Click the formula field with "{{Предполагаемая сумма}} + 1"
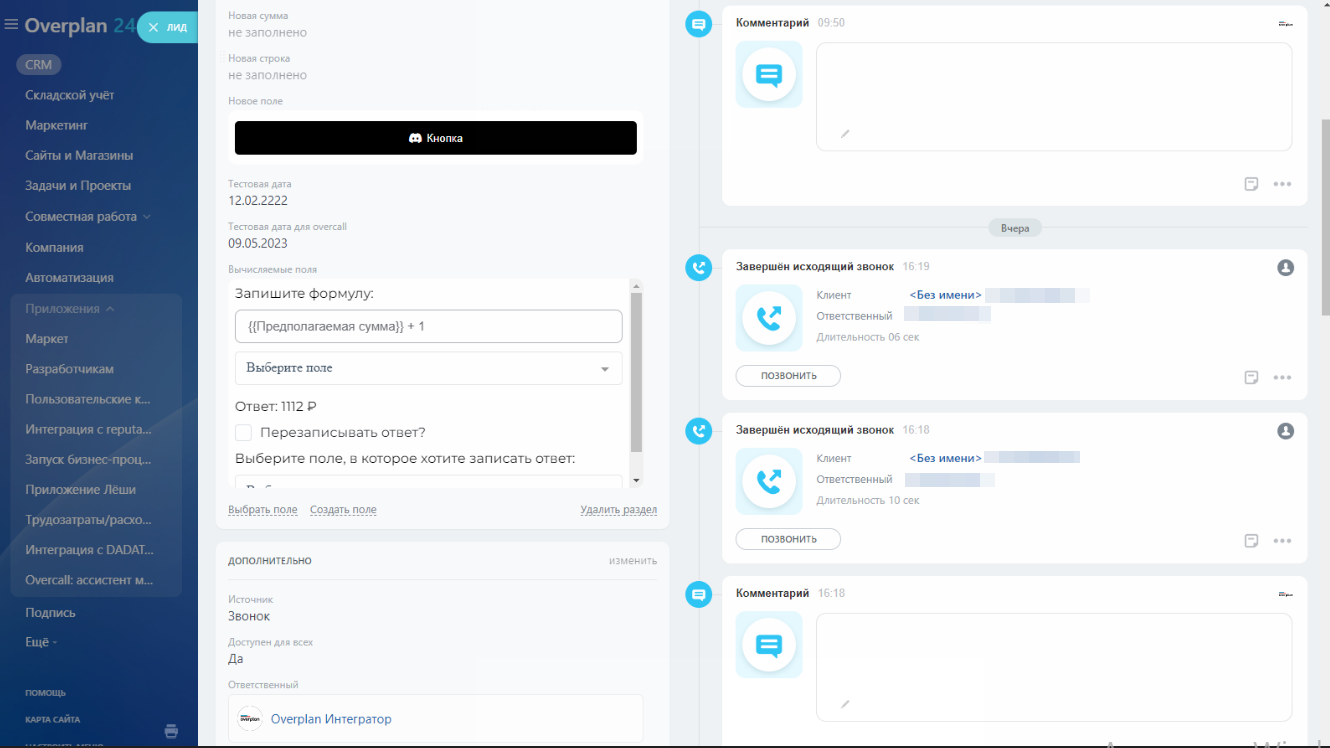The height and width of the screenshot is (748, 1330). click(428, 327)
